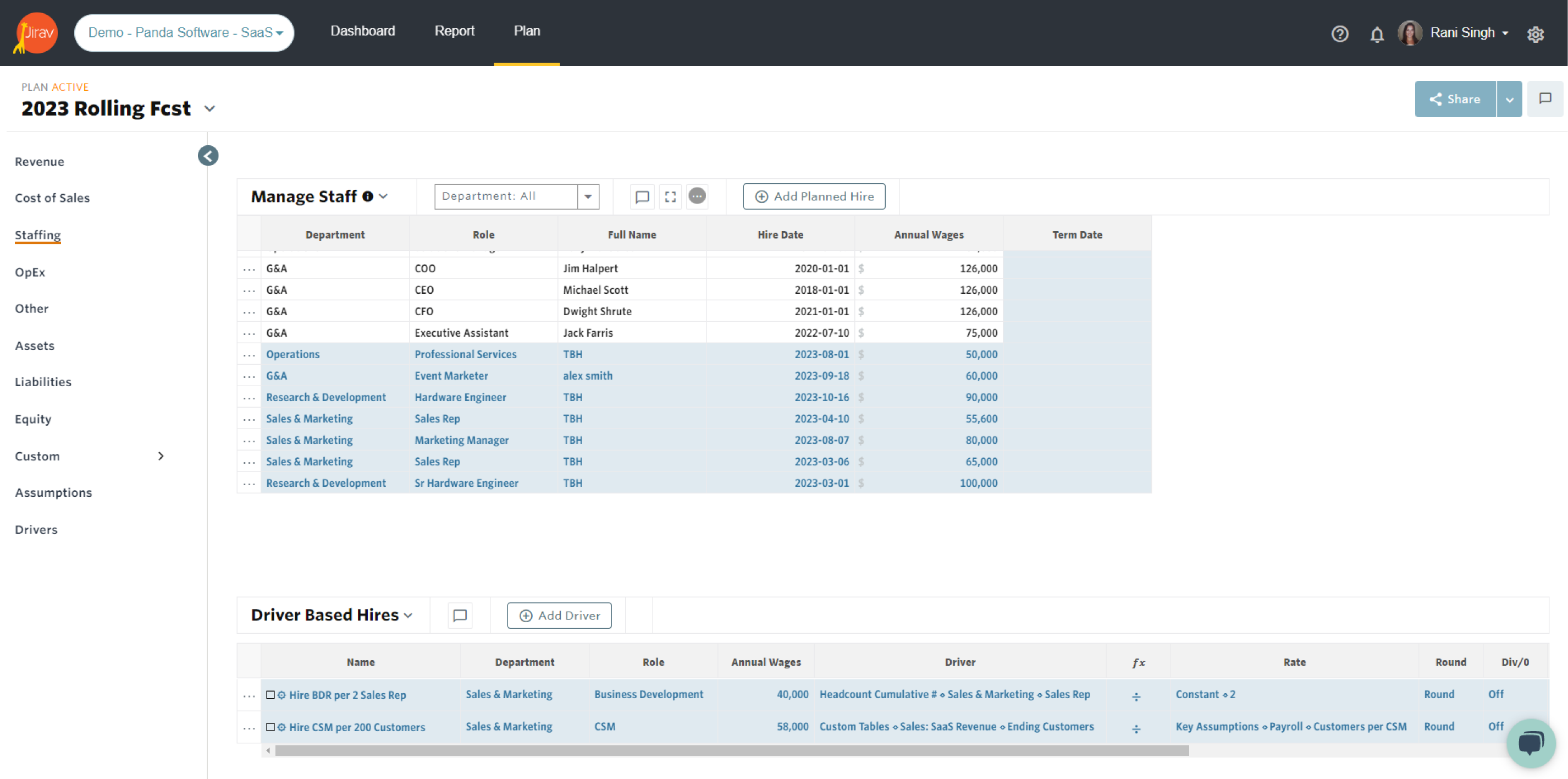Click the notifications bell icon
The image size is (1568, 779).
coord(1377,34)
